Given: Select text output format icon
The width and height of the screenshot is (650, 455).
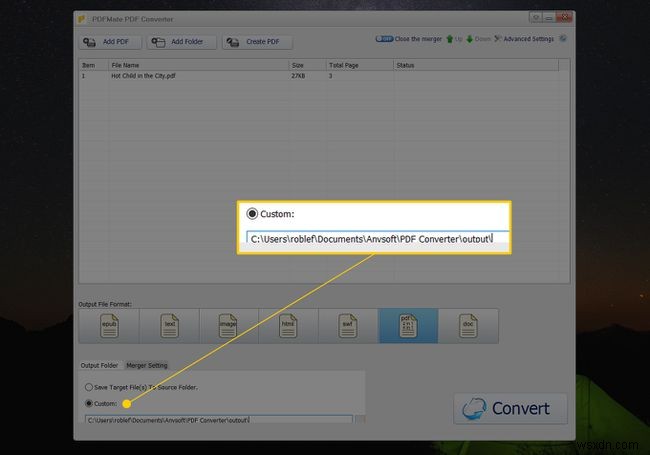Looking at the screenshot, I should pos(170,326).
